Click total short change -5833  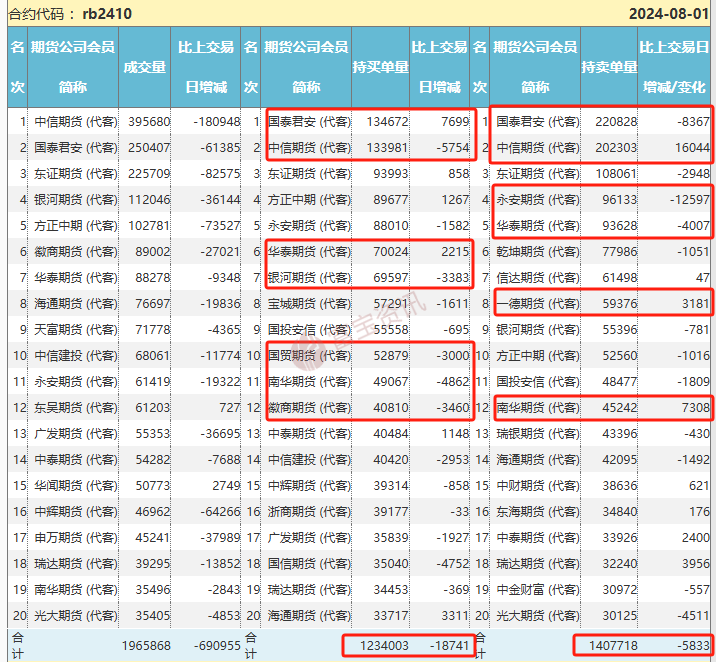[693, 646]
